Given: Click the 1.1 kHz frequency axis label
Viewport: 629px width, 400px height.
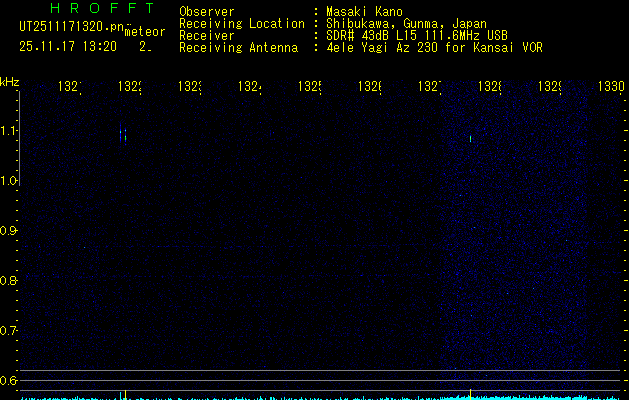Looking at the screenshot, I should pos(9,130).
